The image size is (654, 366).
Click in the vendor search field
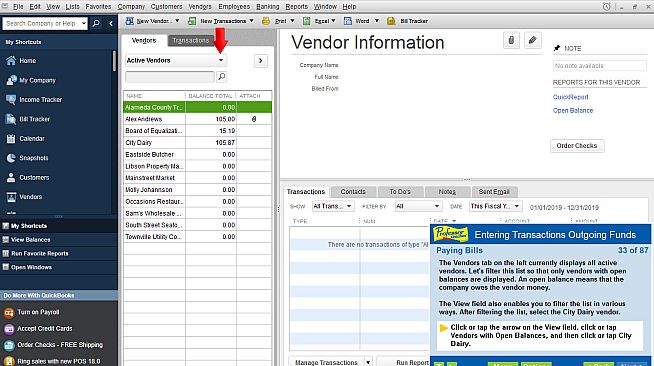click(170, 77)
